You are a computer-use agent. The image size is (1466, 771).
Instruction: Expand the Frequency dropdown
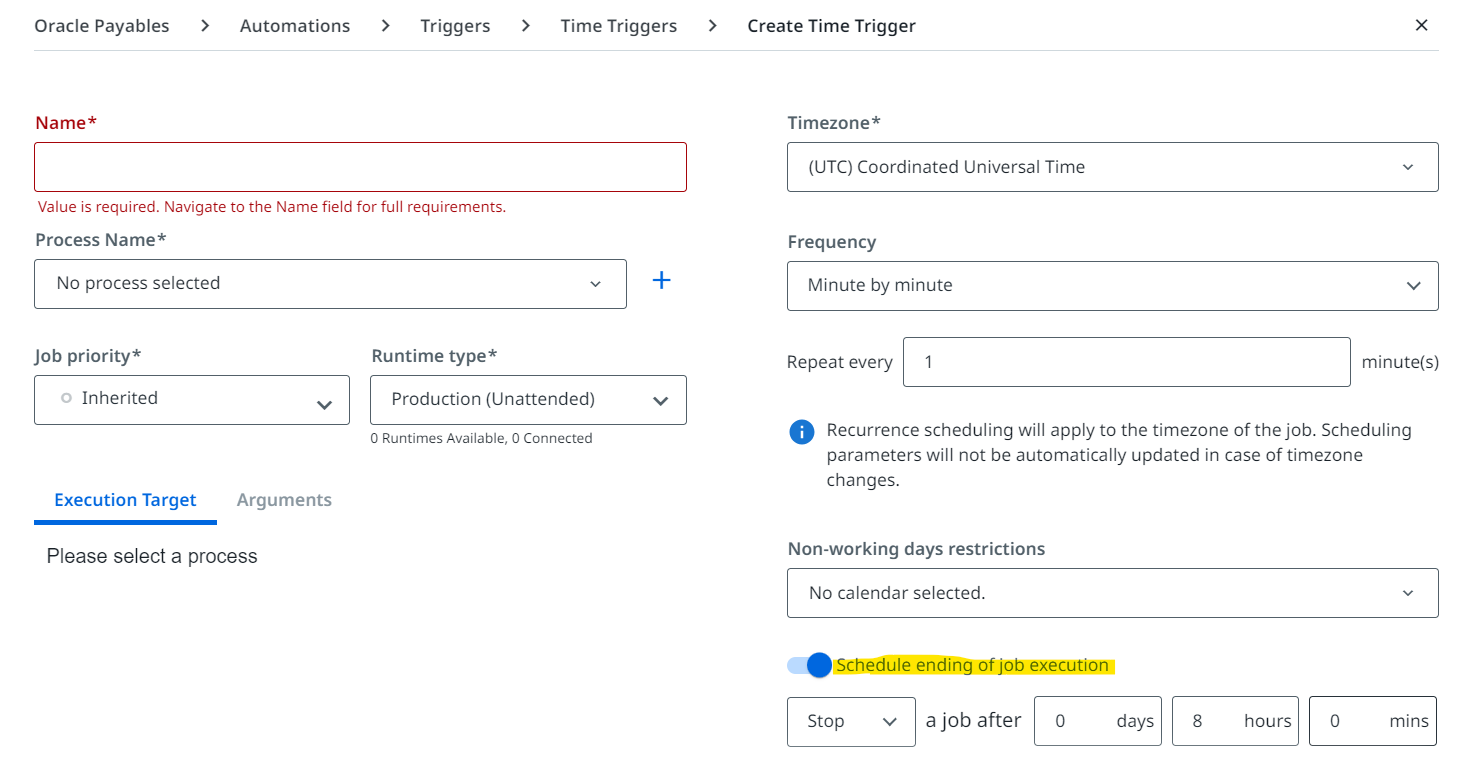point(1112,286)
